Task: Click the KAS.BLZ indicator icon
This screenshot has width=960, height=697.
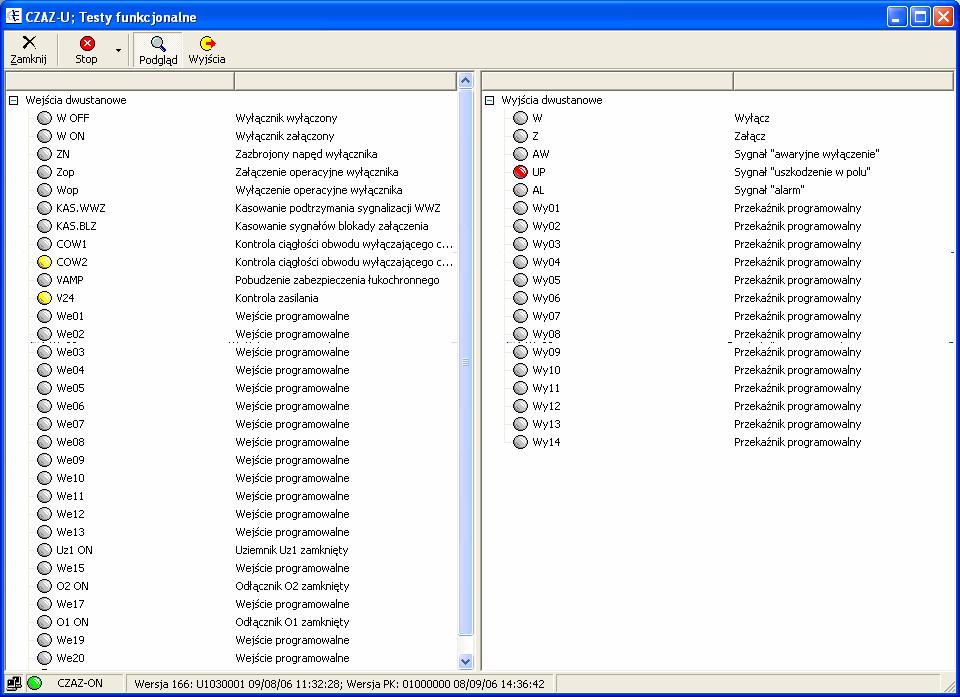Action: tap(44, 226)
